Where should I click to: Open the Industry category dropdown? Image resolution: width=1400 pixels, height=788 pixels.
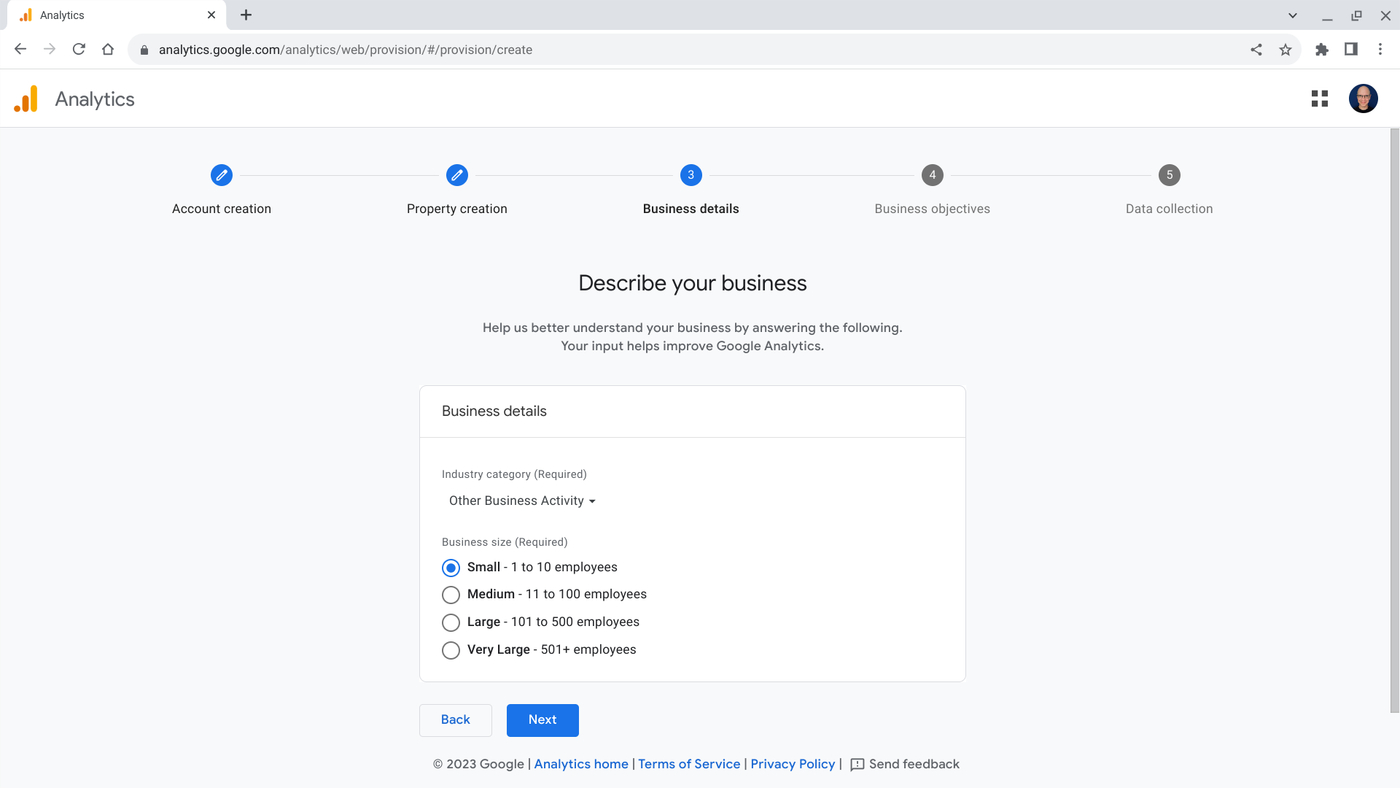tap(521, 500)
